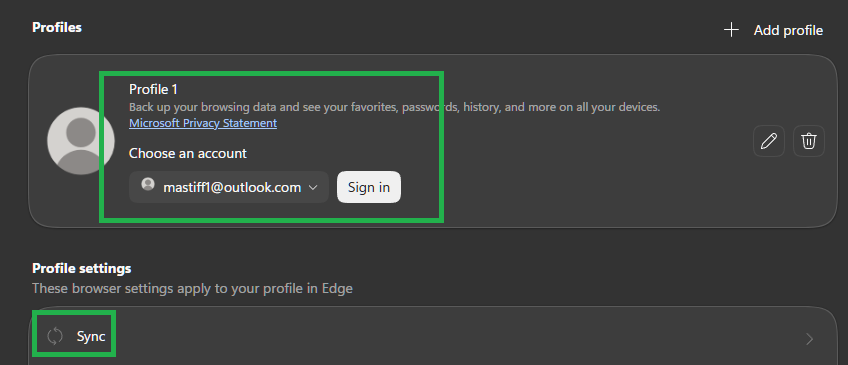Image resolution: width=848 pixels, height=365 pixels.
Task: Open the Microsoft Privacy Statement link
Action: point(203,123)
